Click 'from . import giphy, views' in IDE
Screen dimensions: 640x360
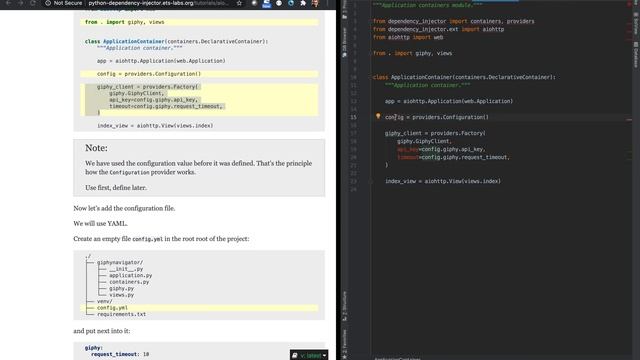click(x=412, y=53)
